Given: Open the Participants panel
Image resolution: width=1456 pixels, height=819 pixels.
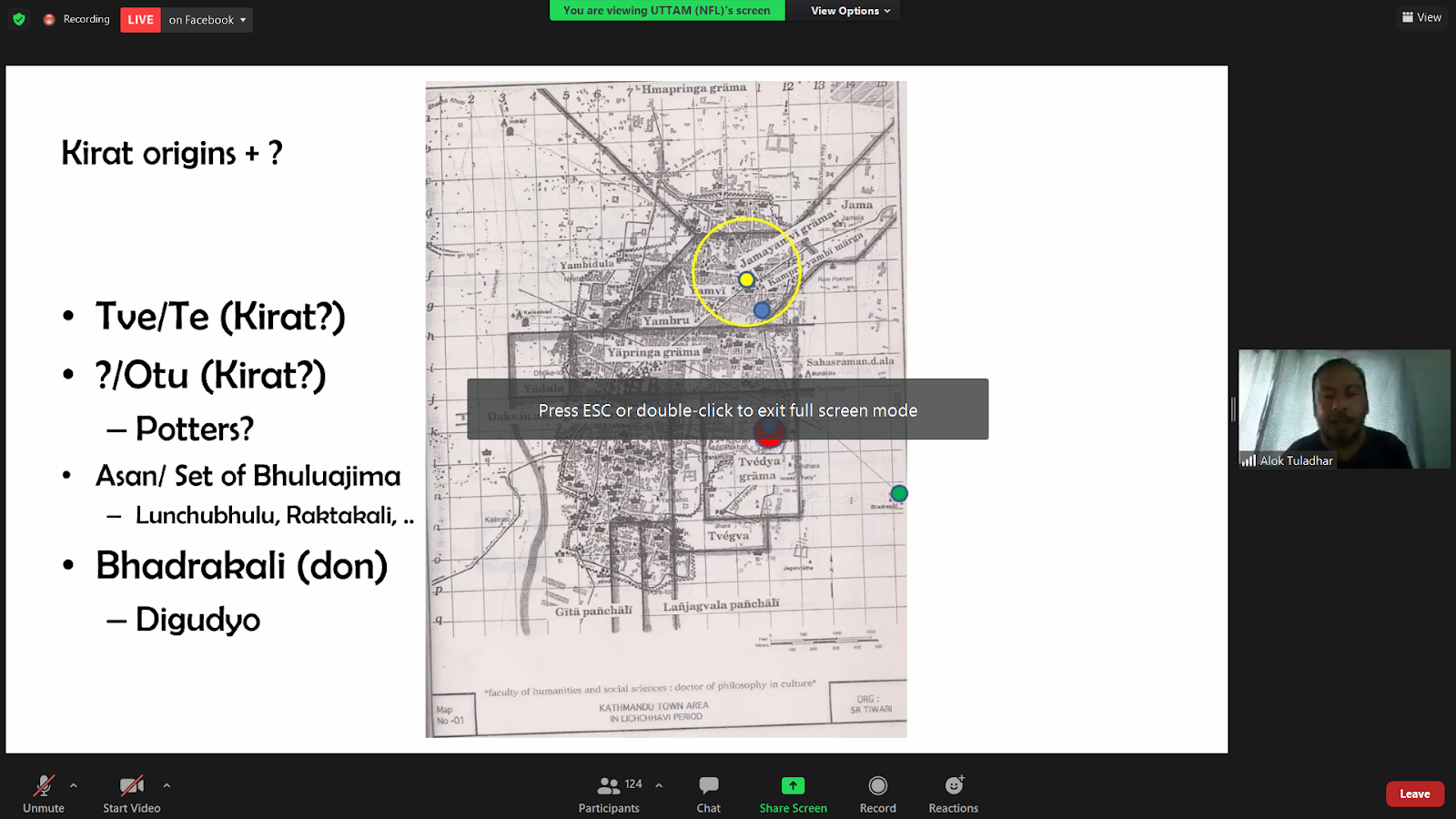Looking at the screenshot, I should pos(609,794).
